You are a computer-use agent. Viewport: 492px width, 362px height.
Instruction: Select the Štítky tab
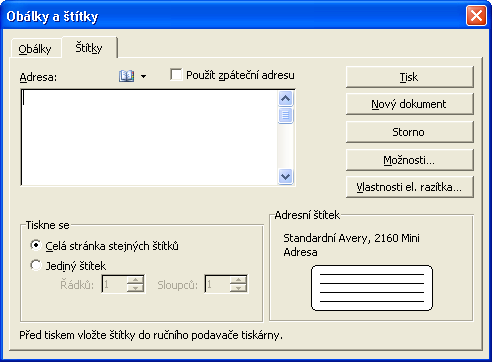pyautogui.click(x=89, y=48)
